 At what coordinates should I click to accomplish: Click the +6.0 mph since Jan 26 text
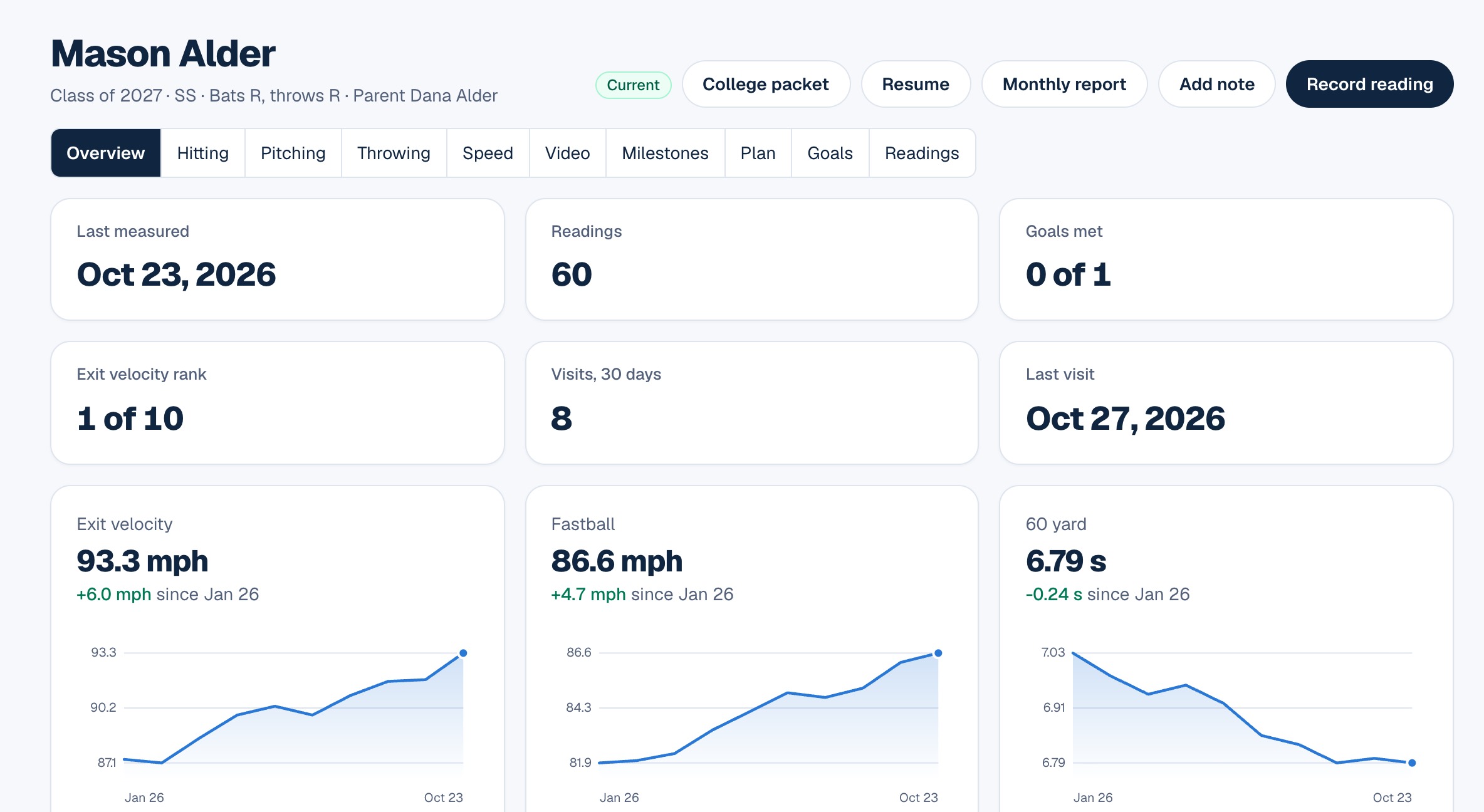[167, 594]
